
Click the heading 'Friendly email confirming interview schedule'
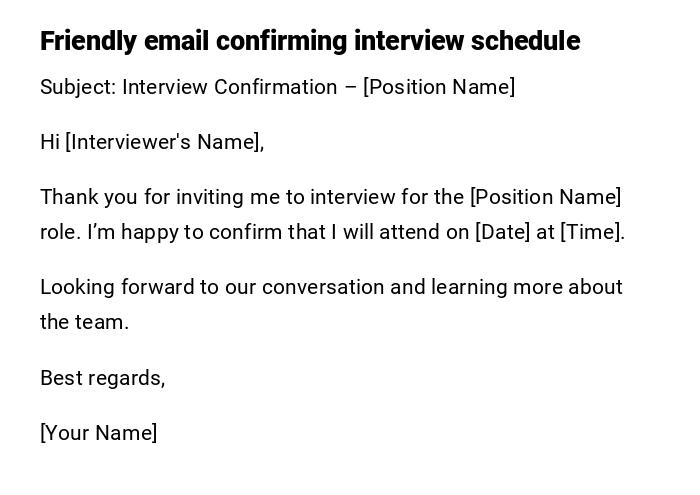point(309,41)
